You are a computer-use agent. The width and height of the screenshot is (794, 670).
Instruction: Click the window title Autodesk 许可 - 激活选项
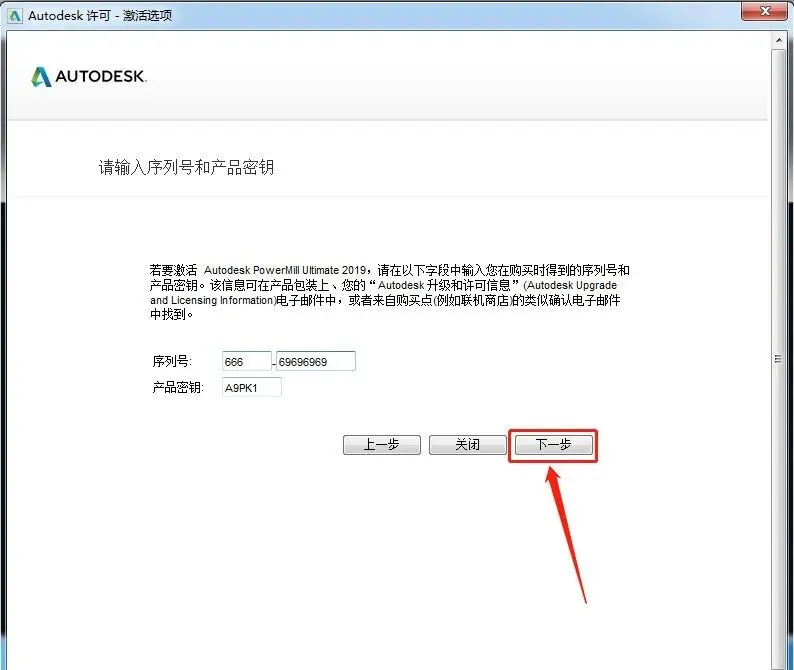(x=100, y=16)
